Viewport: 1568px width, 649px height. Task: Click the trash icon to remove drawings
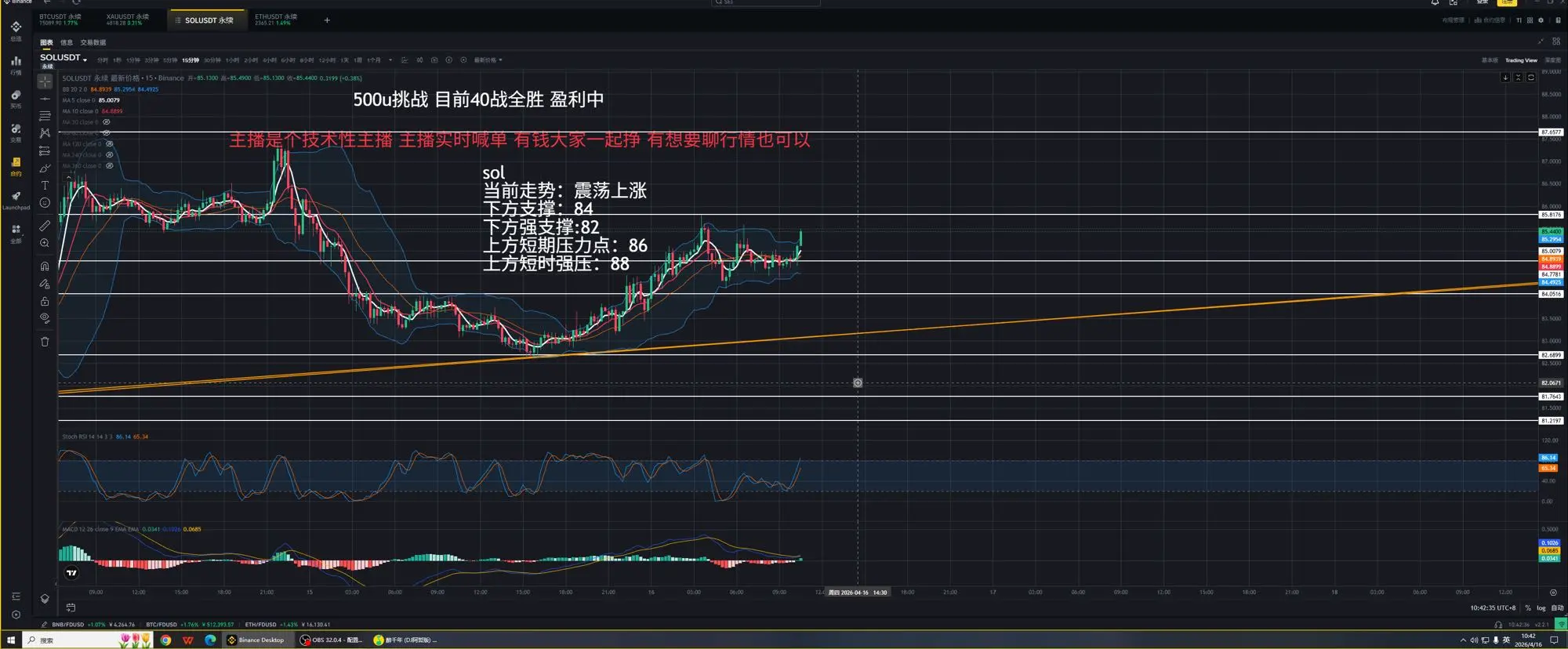click(x=45, y=342)
